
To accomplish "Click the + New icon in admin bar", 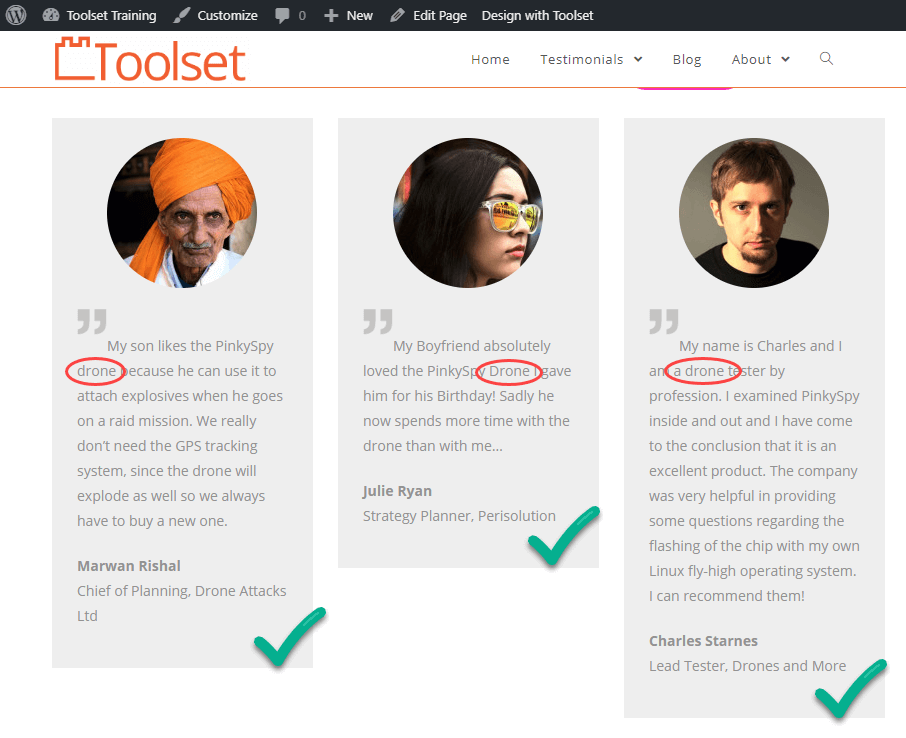I will point(330,15).
